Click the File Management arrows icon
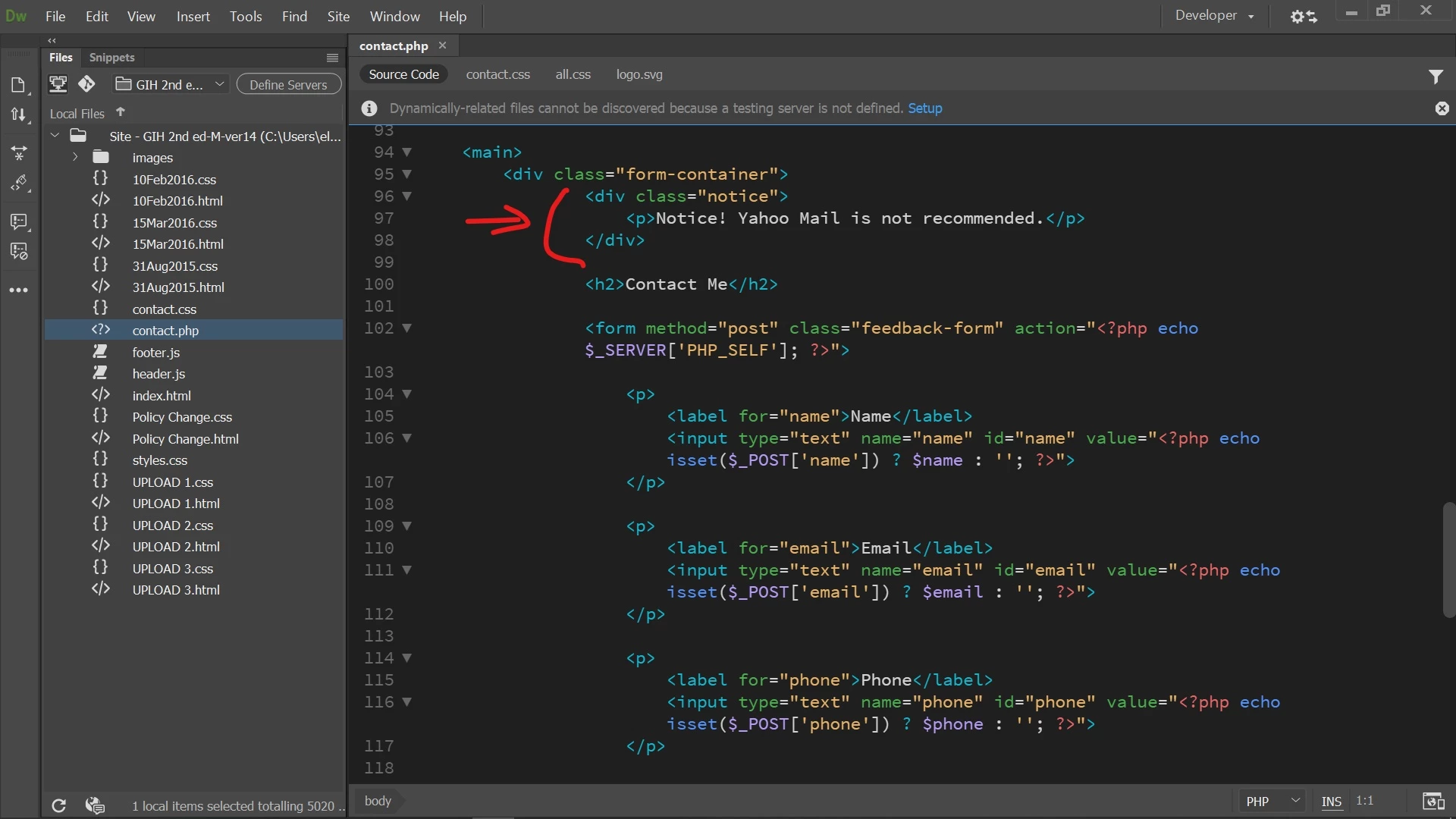This screenshot has width=1456, height=819. [18, 115]
